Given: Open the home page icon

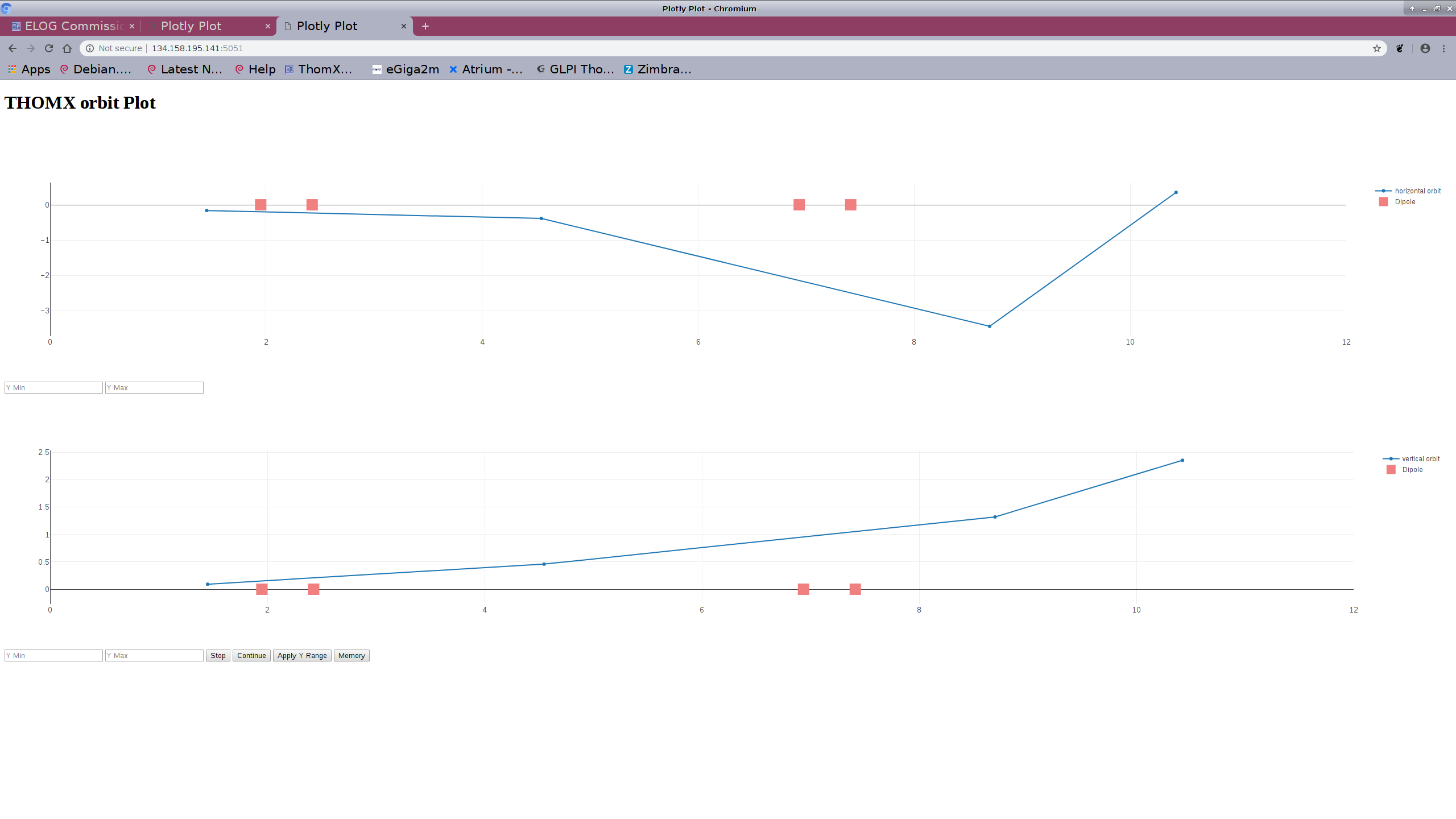Looking at the screenshot, I should (x=67, y=48).
